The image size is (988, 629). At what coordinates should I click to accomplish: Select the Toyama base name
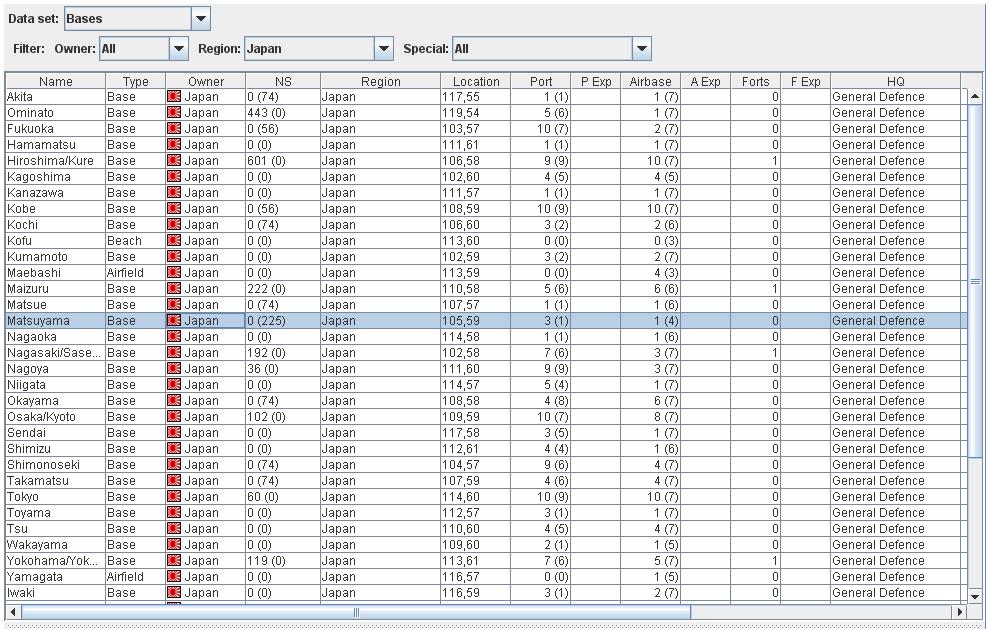pyautogui.click(x=28, y=513)
